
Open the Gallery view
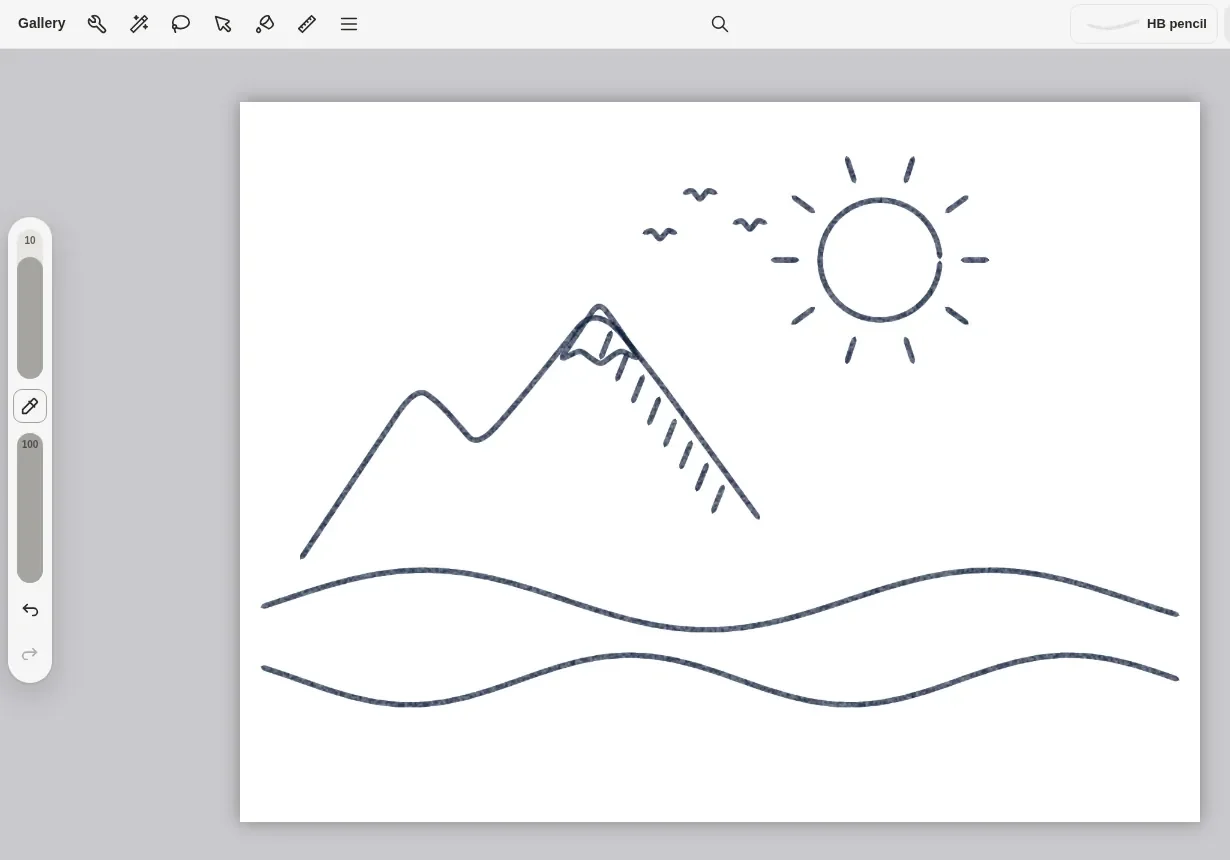tap(42, 23)
